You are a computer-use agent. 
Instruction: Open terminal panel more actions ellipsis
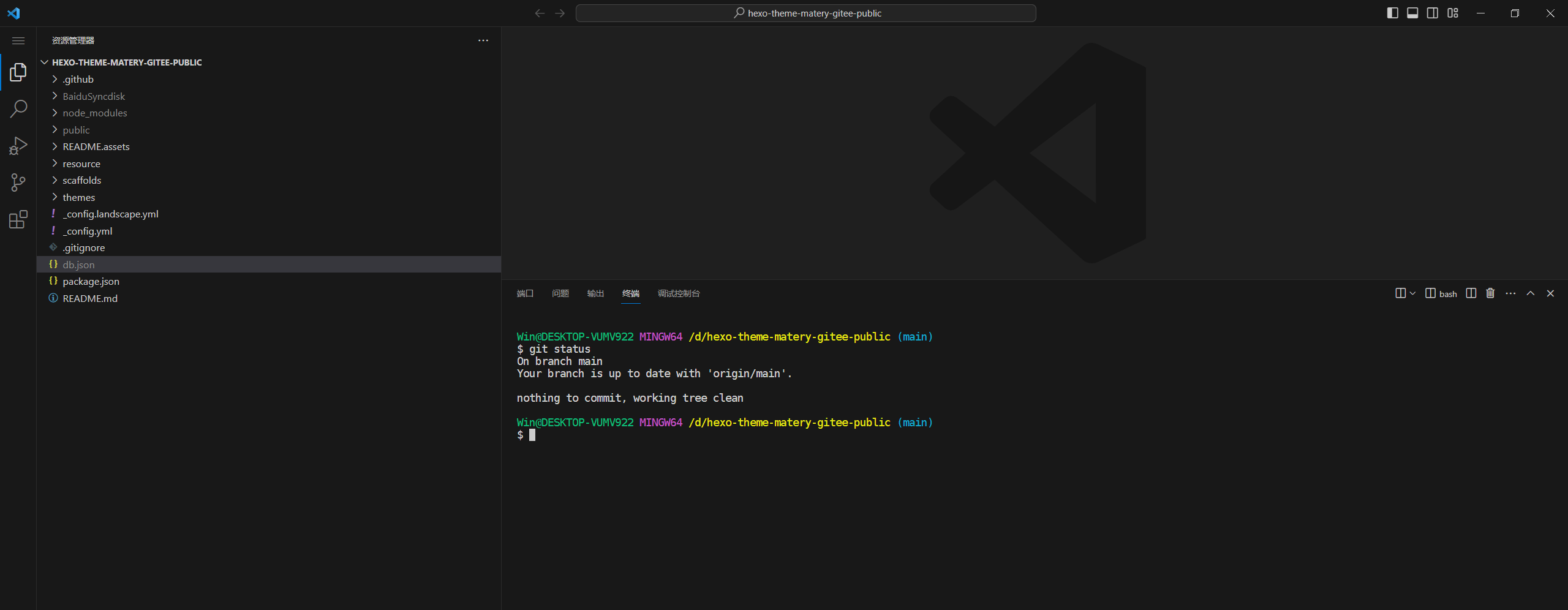click(x=1511, y=293)
